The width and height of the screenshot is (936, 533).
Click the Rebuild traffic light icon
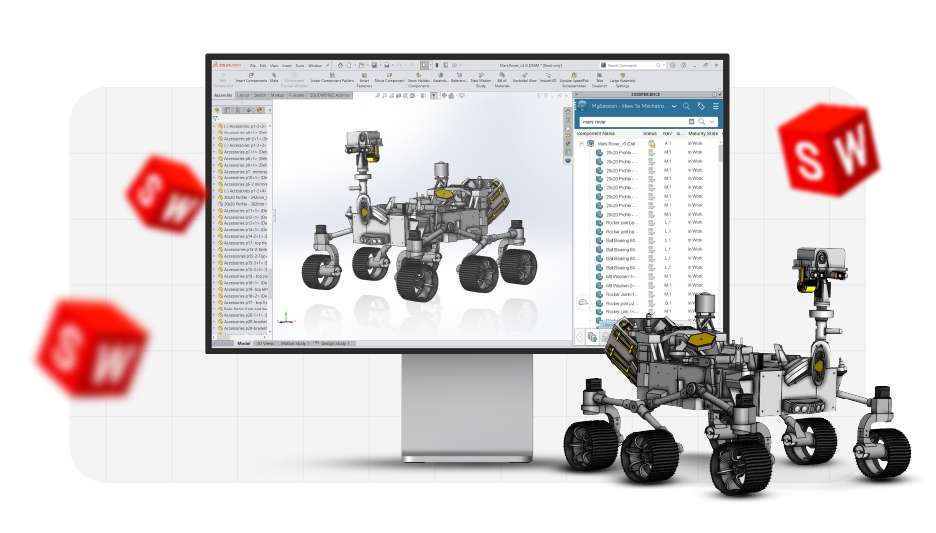(x=437, y=65)
